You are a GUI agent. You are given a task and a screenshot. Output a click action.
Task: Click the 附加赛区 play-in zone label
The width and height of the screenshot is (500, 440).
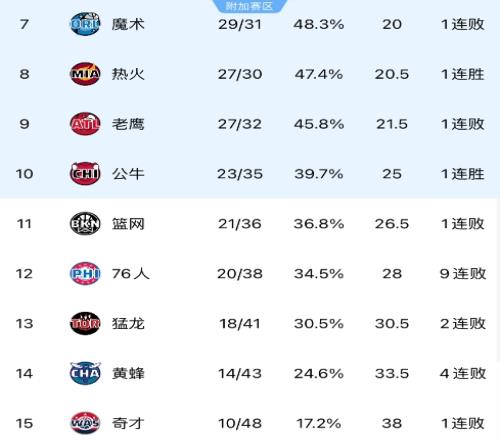tap(249, 6)
